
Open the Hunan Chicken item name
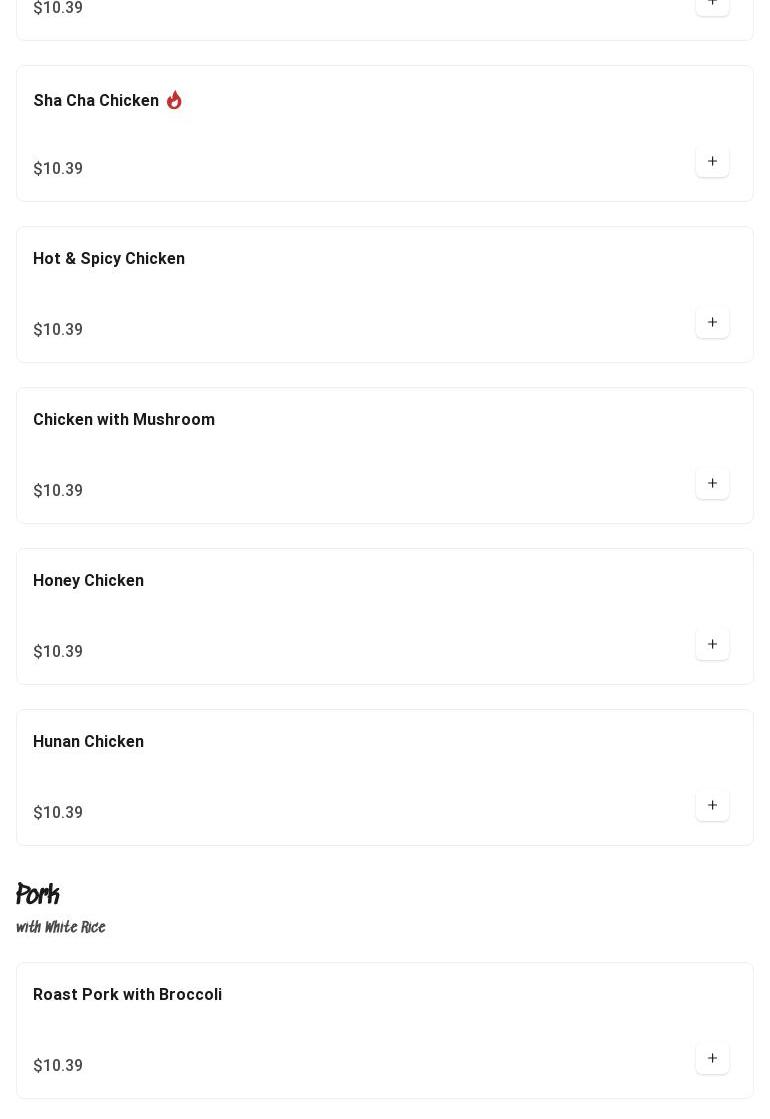(x=88, y=741)
